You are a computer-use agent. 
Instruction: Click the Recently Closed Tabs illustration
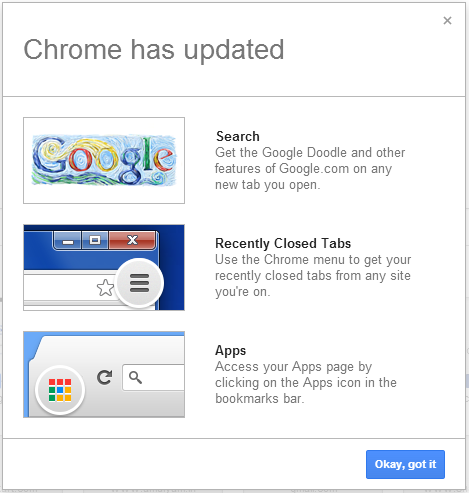pos(104,267)
